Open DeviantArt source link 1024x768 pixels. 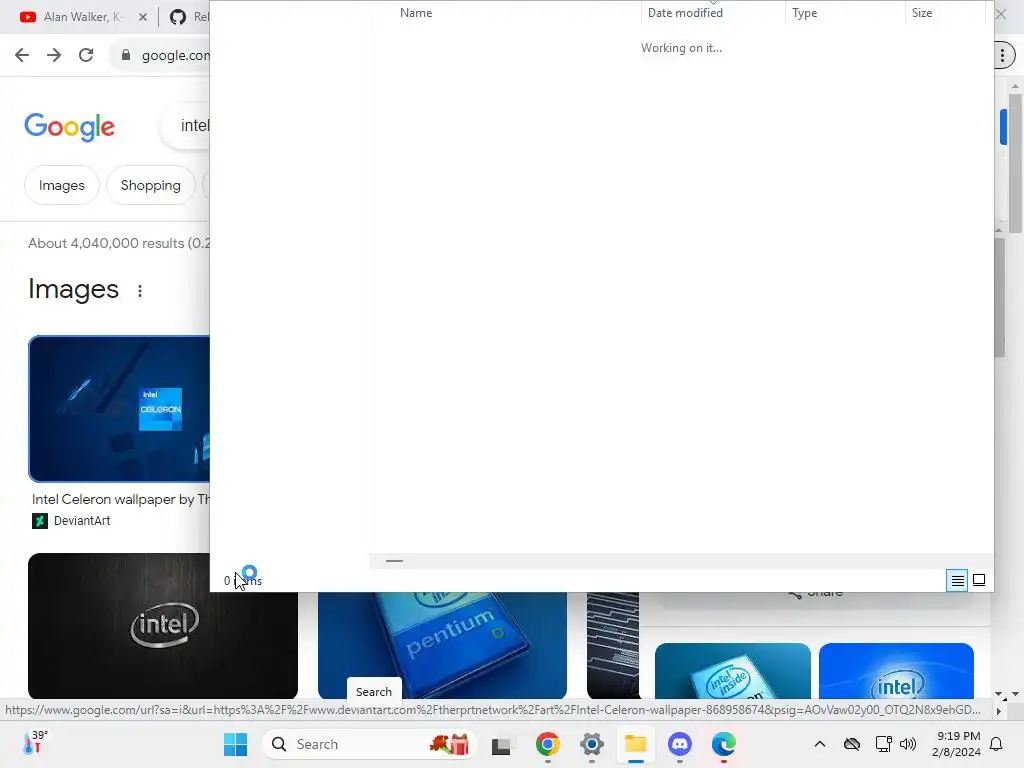point(71,520)
